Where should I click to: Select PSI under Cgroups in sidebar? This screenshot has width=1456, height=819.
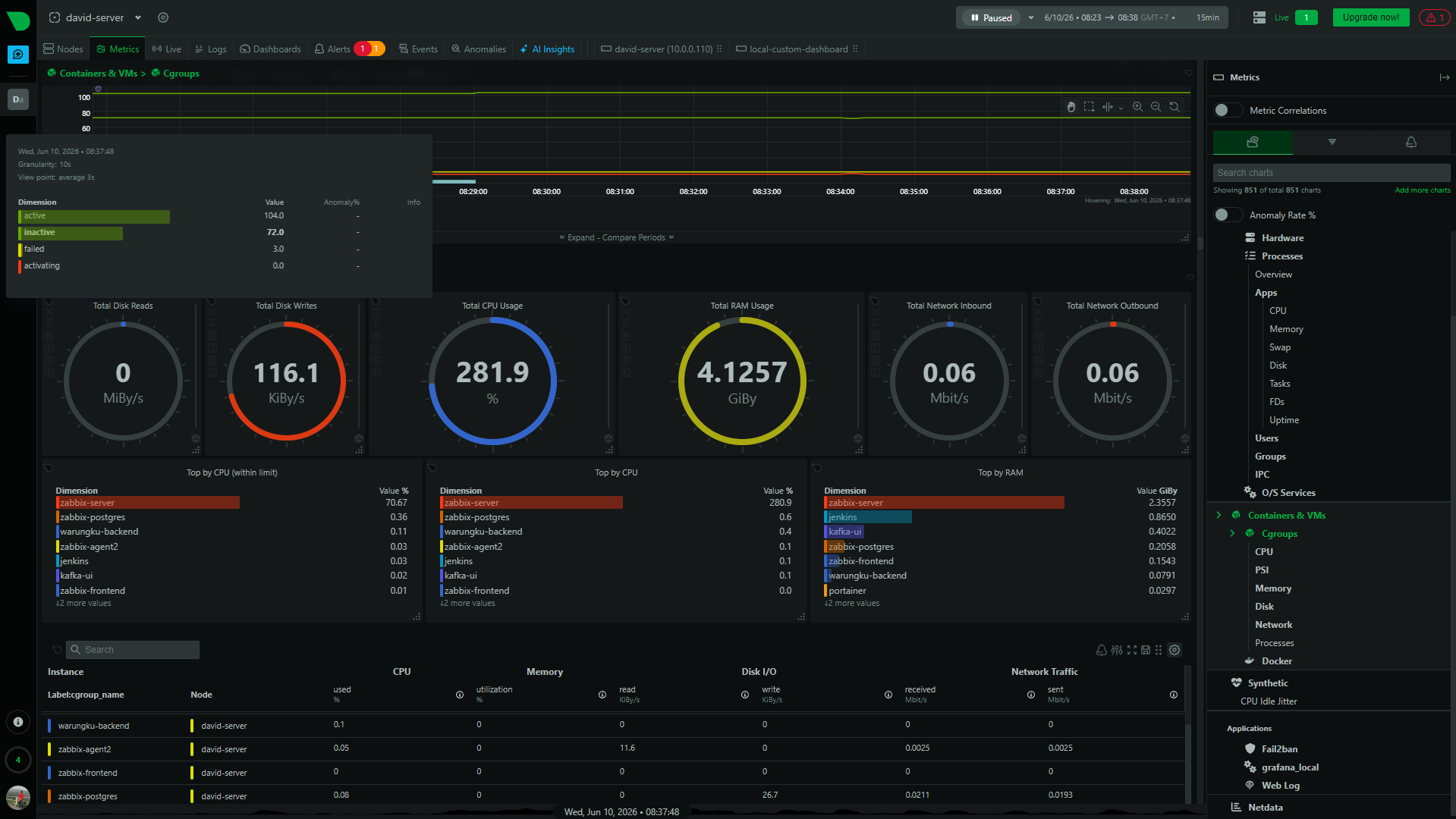point(1262,570)
